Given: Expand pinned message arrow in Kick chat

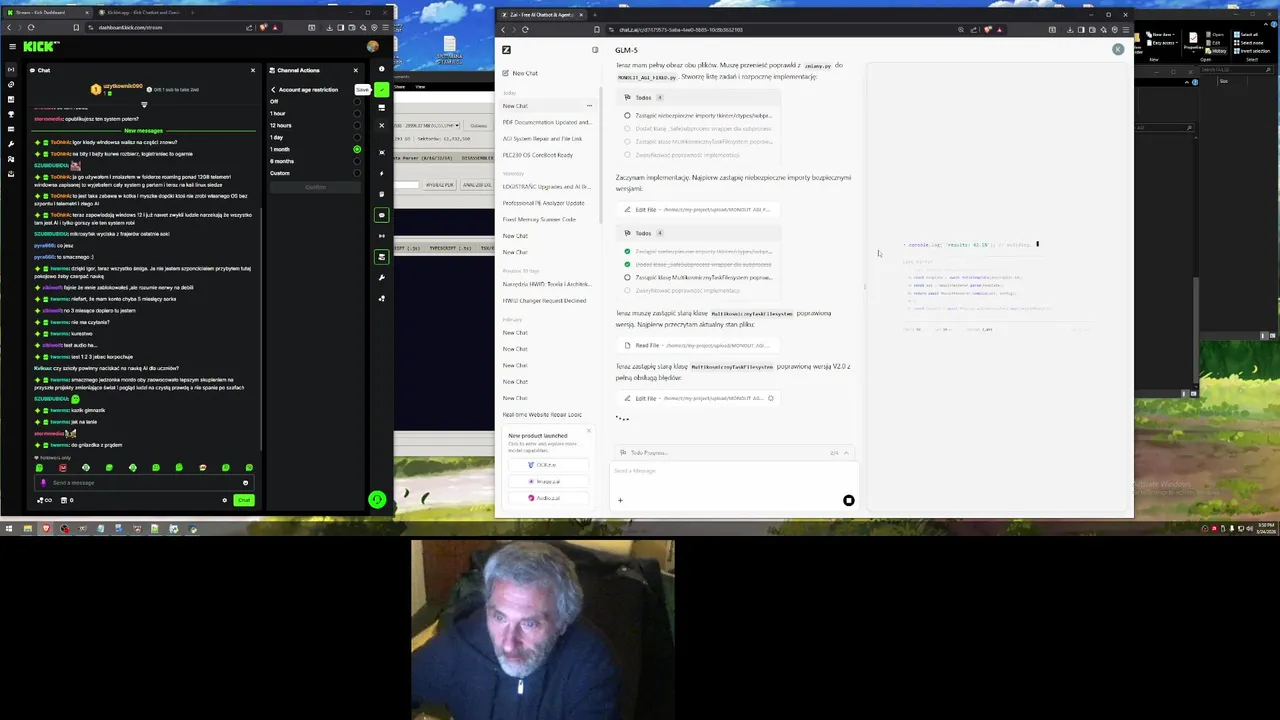Looking at the screenshot, I should (x=144, y=105).
